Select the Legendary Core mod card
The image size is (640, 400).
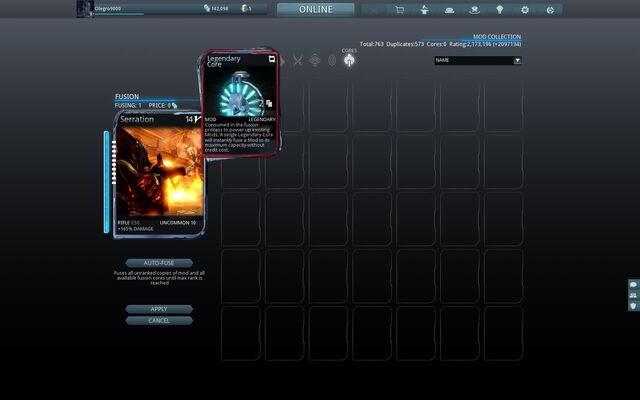click(240, 103)
